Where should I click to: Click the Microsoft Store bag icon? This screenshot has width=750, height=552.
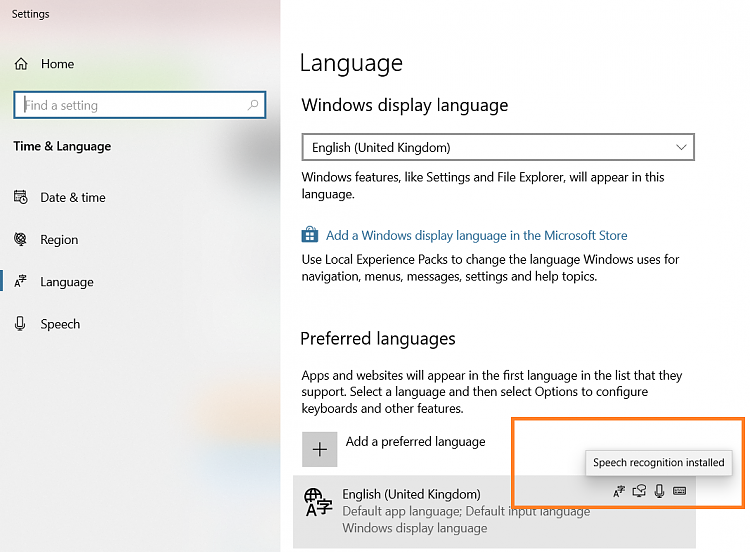[x=310, y=235]
